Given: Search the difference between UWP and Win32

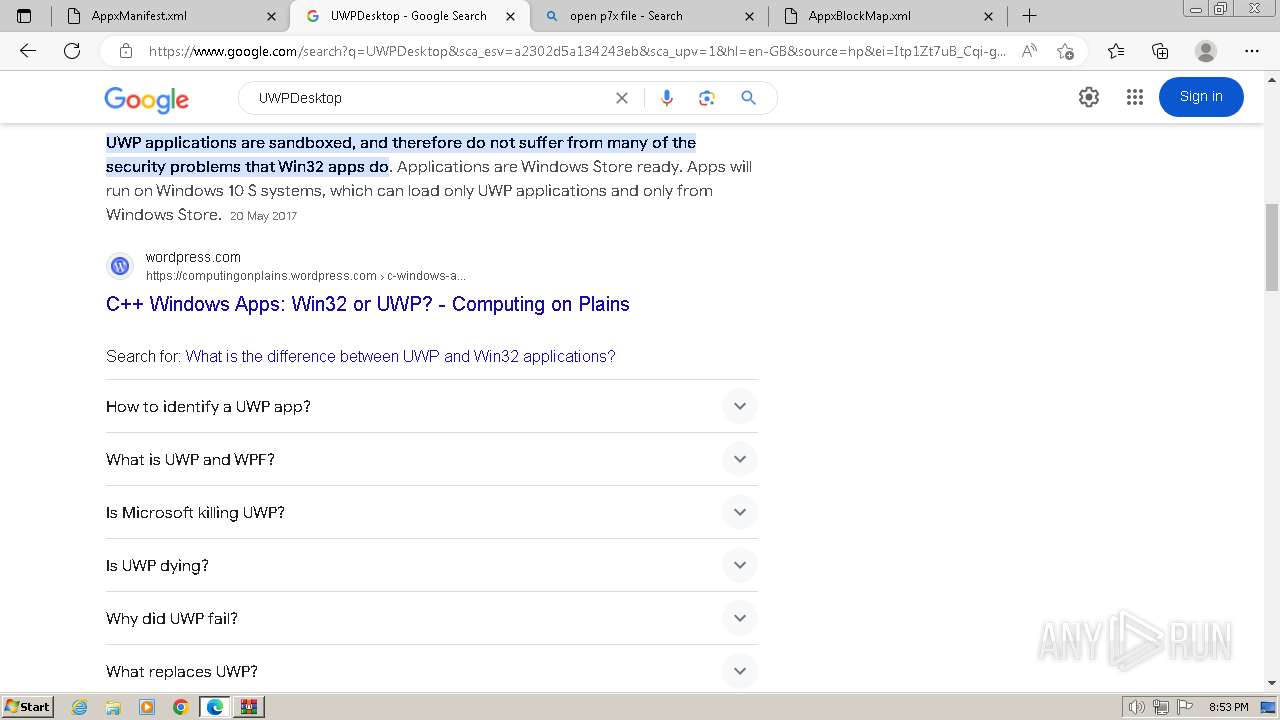Looking at the screenshot, I should click(x=400, y=356).
